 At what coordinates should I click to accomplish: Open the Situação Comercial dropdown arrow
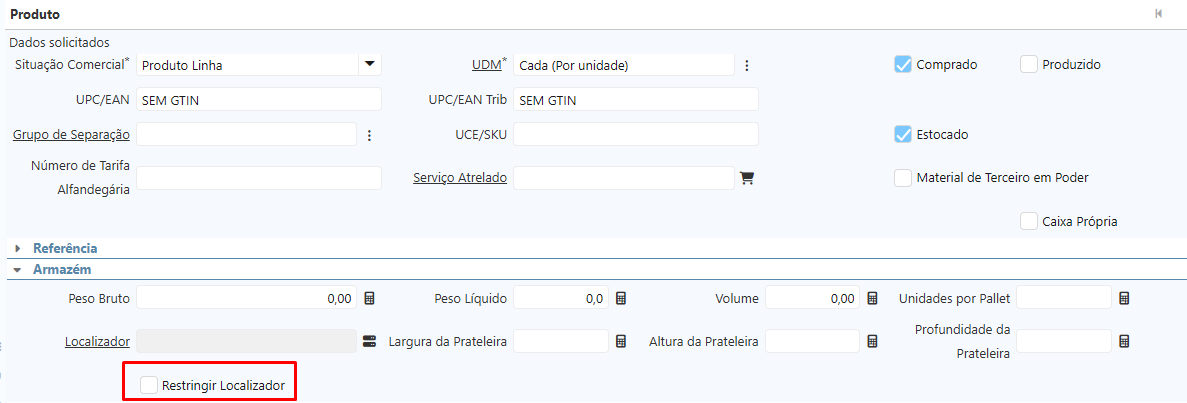tap(369, 65)
